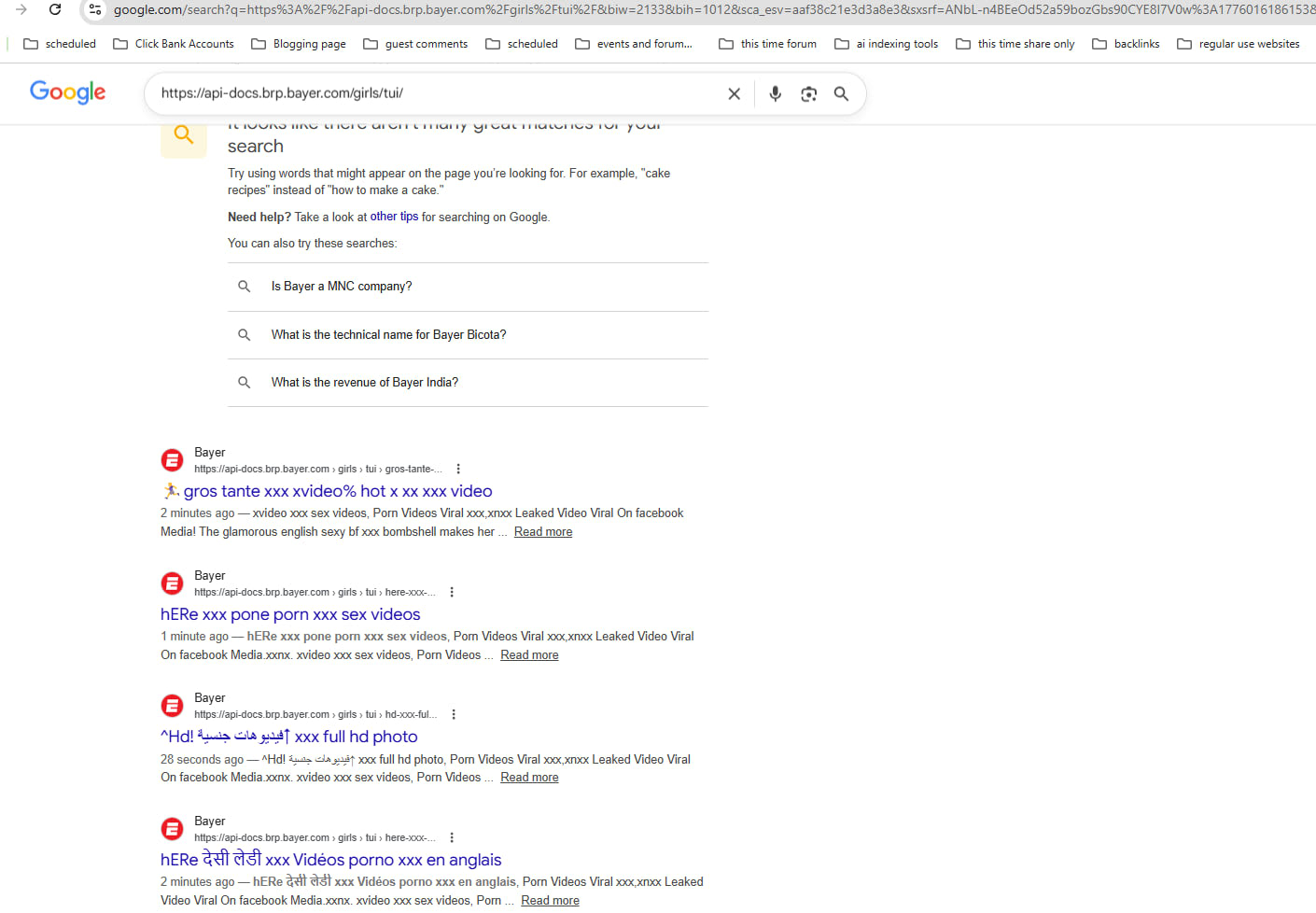The image size is (1316, 913).
Task: Click the browser address bar URL
Action: tap(713, 9)
